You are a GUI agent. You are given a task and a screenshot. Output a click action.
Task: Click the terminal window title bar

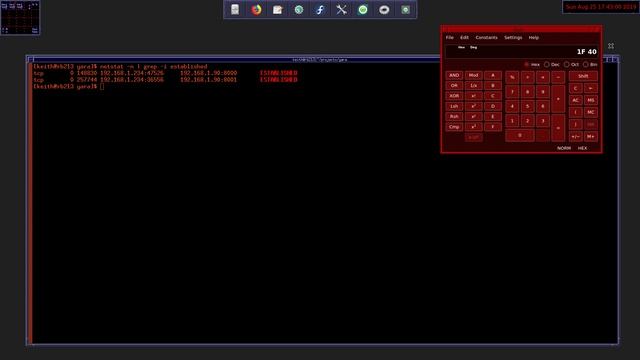click(x=320, y=60)
